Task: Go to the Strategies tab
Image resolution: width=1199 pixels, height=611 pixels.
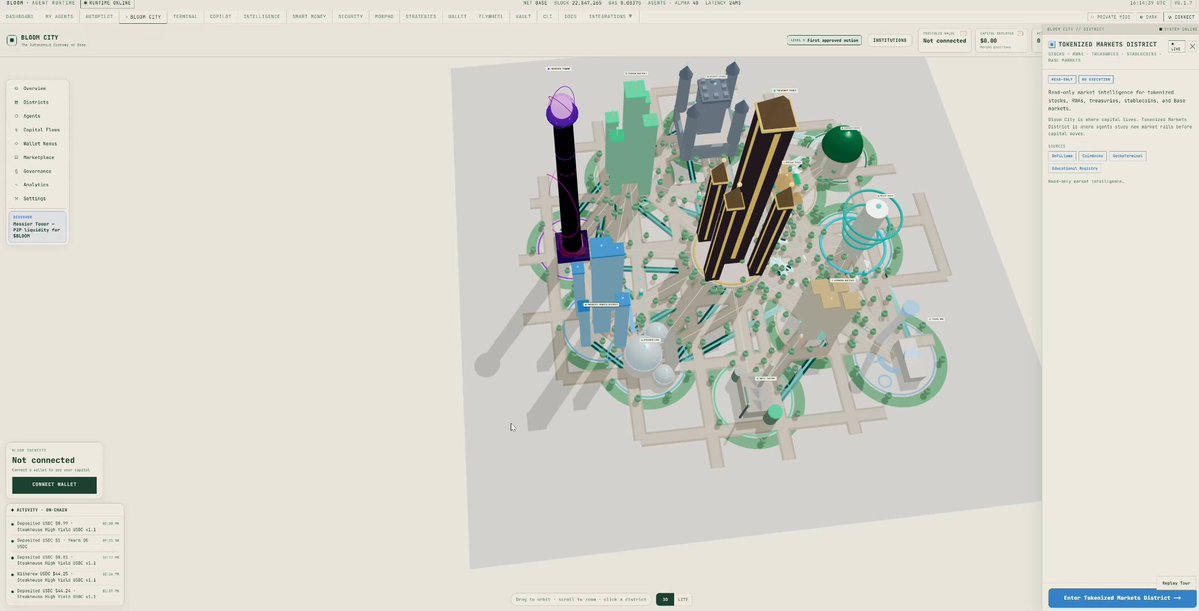Action: 421,16
